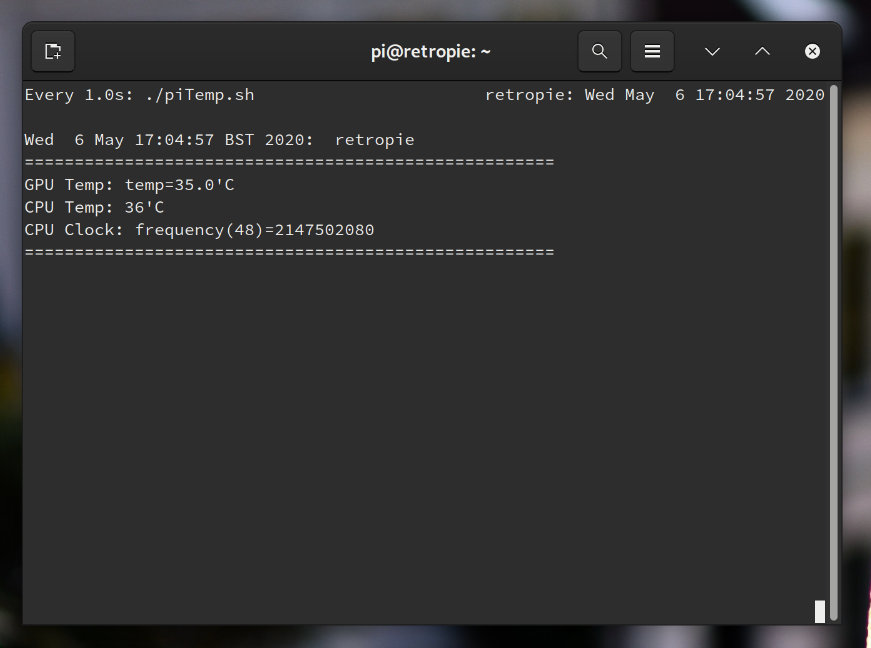
Task: Click the vertical scrollbar of the terminal
Action: pos(833,353)
